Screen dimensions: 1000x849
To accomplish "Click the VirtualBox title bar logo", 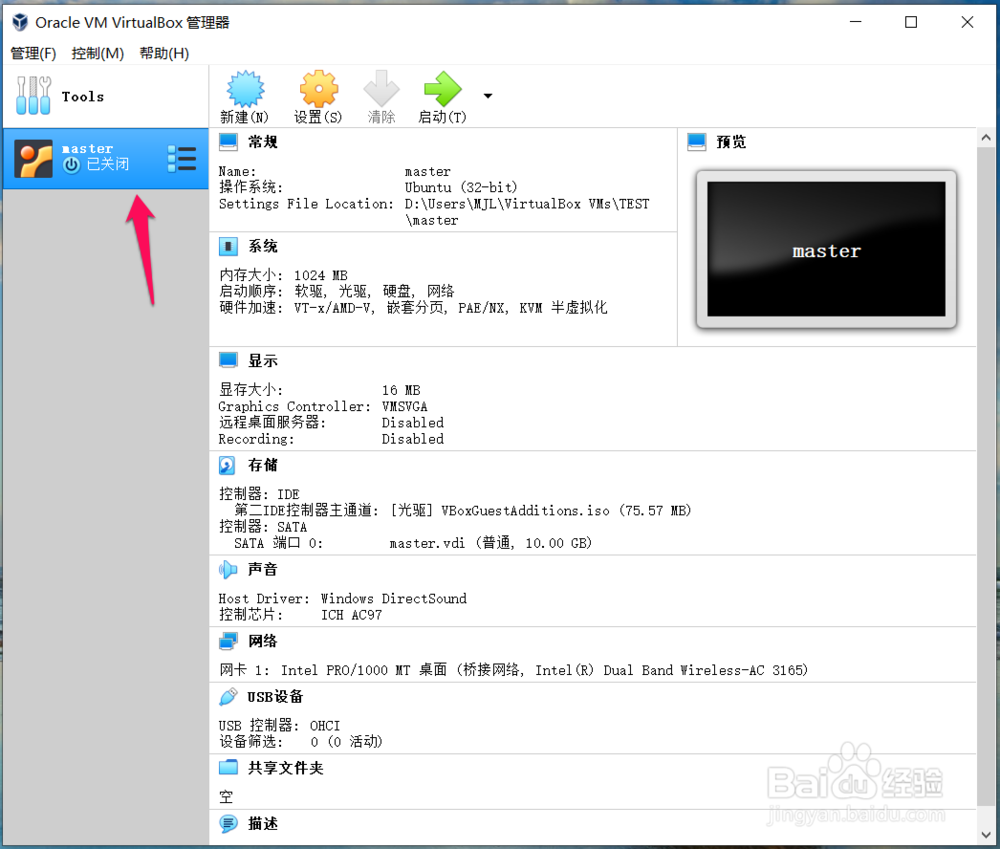I will coord(20,22).
